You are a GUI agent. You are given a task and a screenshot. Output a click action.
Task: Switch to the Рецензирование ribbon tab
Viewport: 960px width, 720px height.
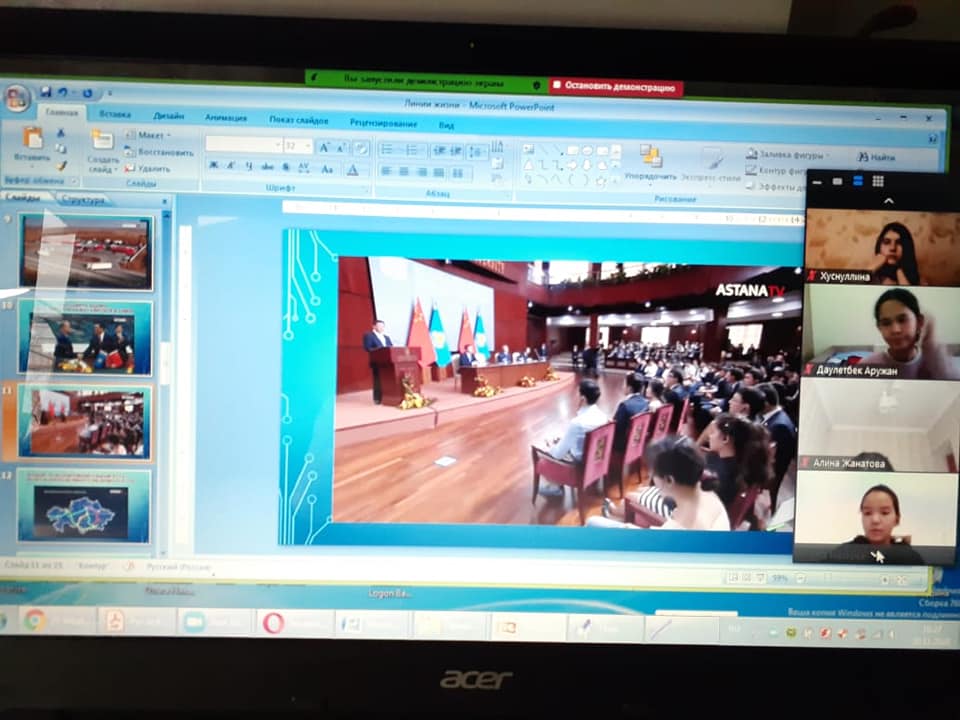(383, 123)
